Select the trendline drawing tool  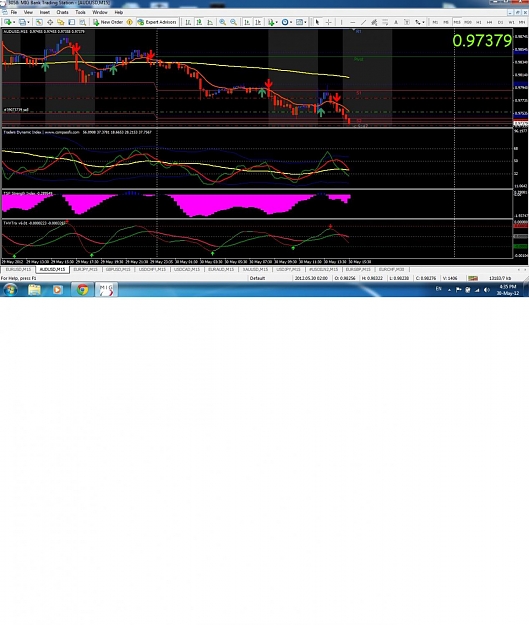pyautogui.click(x=363, y=22)
